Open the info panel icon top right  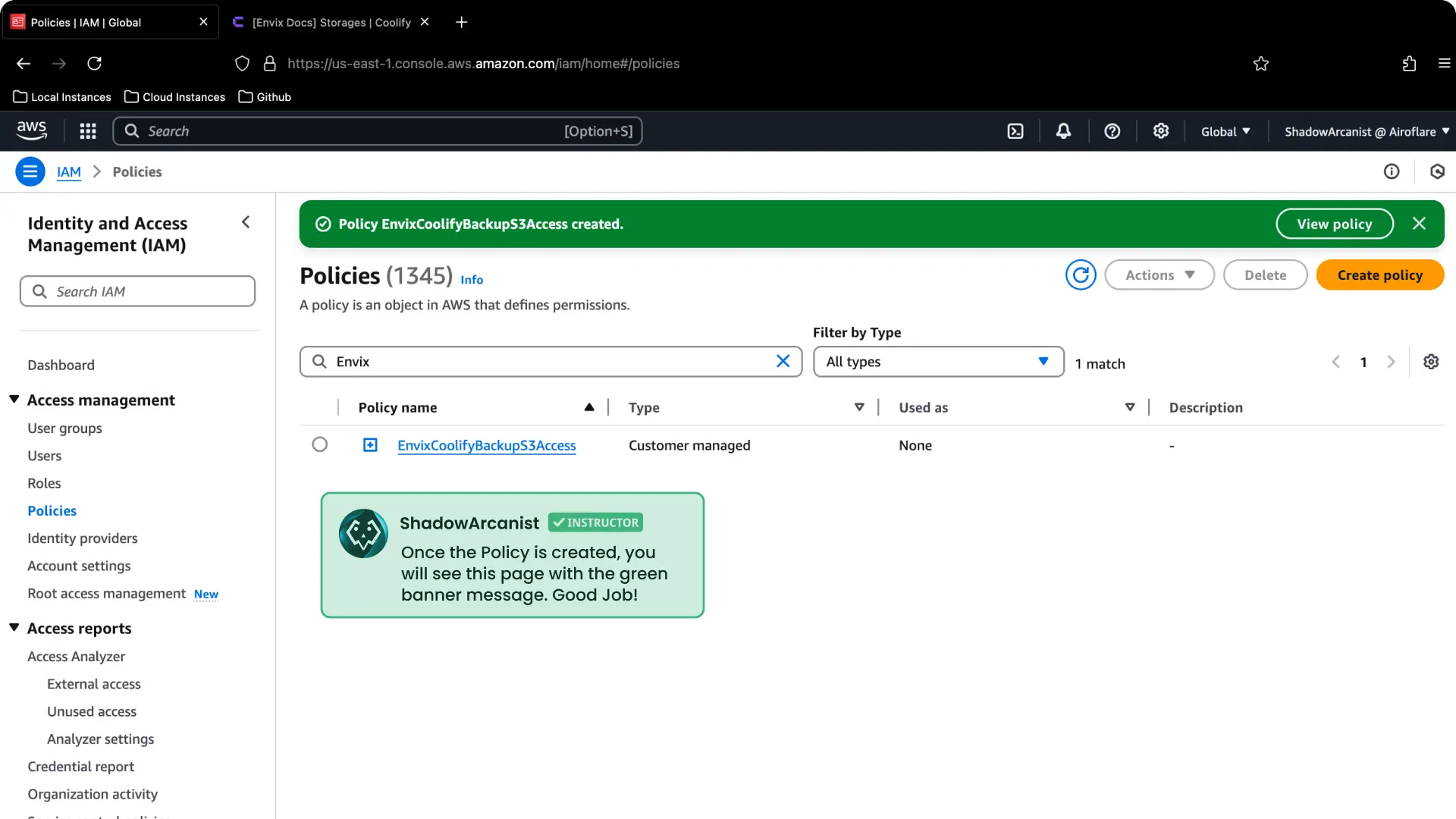coord(1392,171)
